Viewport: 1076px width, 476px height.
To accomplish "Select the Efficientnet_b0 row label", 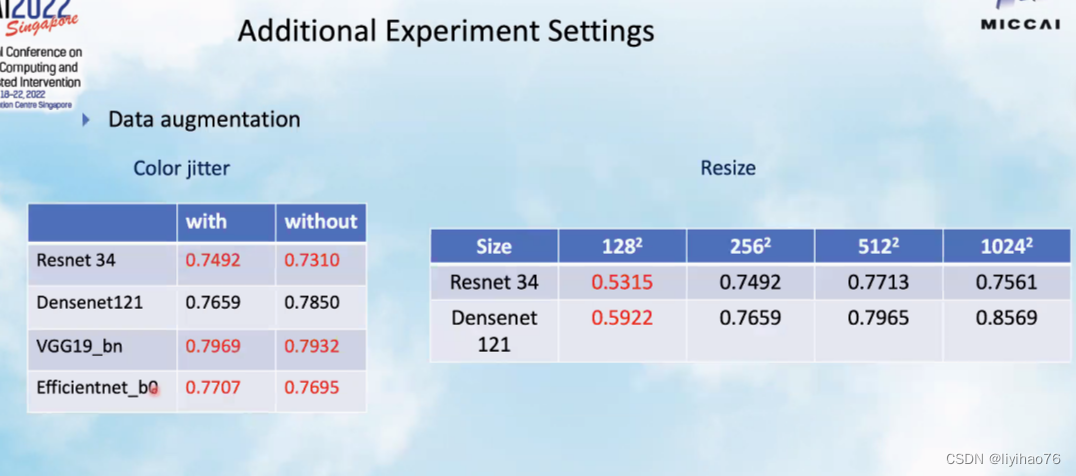I will (x=98, y=388).
